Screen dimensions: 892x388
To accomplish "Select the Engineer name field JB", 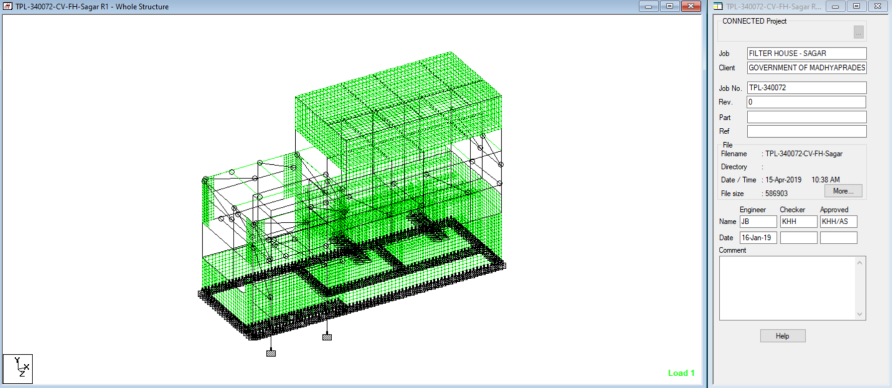I will pos(758,222).
